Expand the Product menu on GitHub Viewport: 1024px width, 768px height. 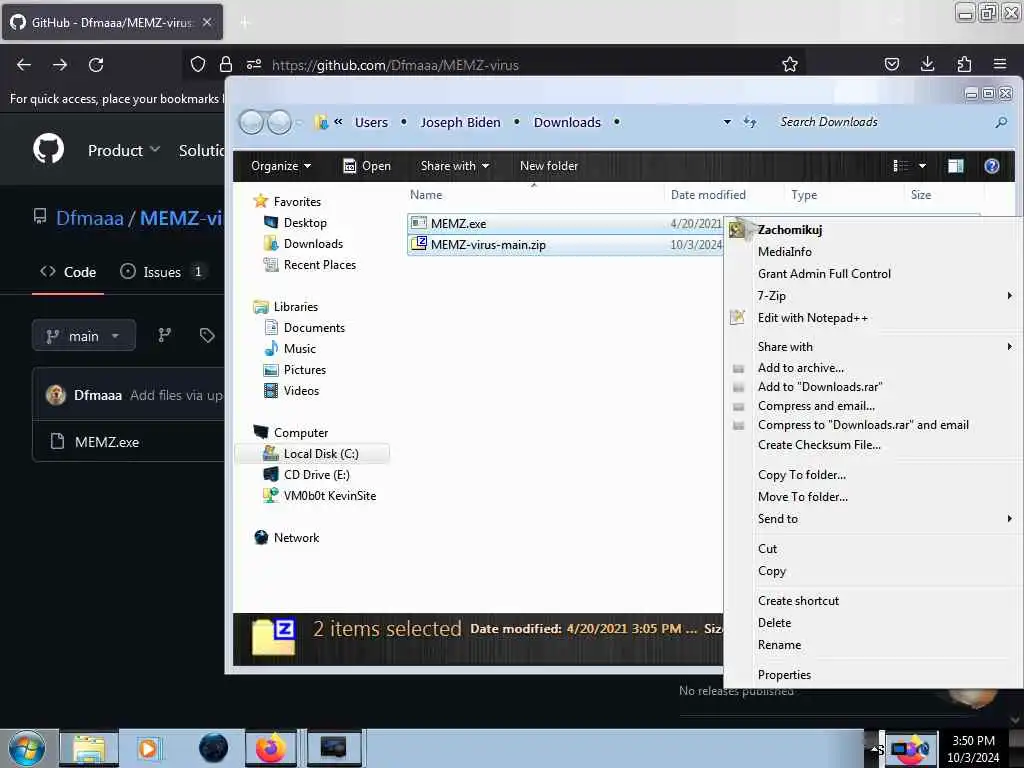tap(124, 150)
